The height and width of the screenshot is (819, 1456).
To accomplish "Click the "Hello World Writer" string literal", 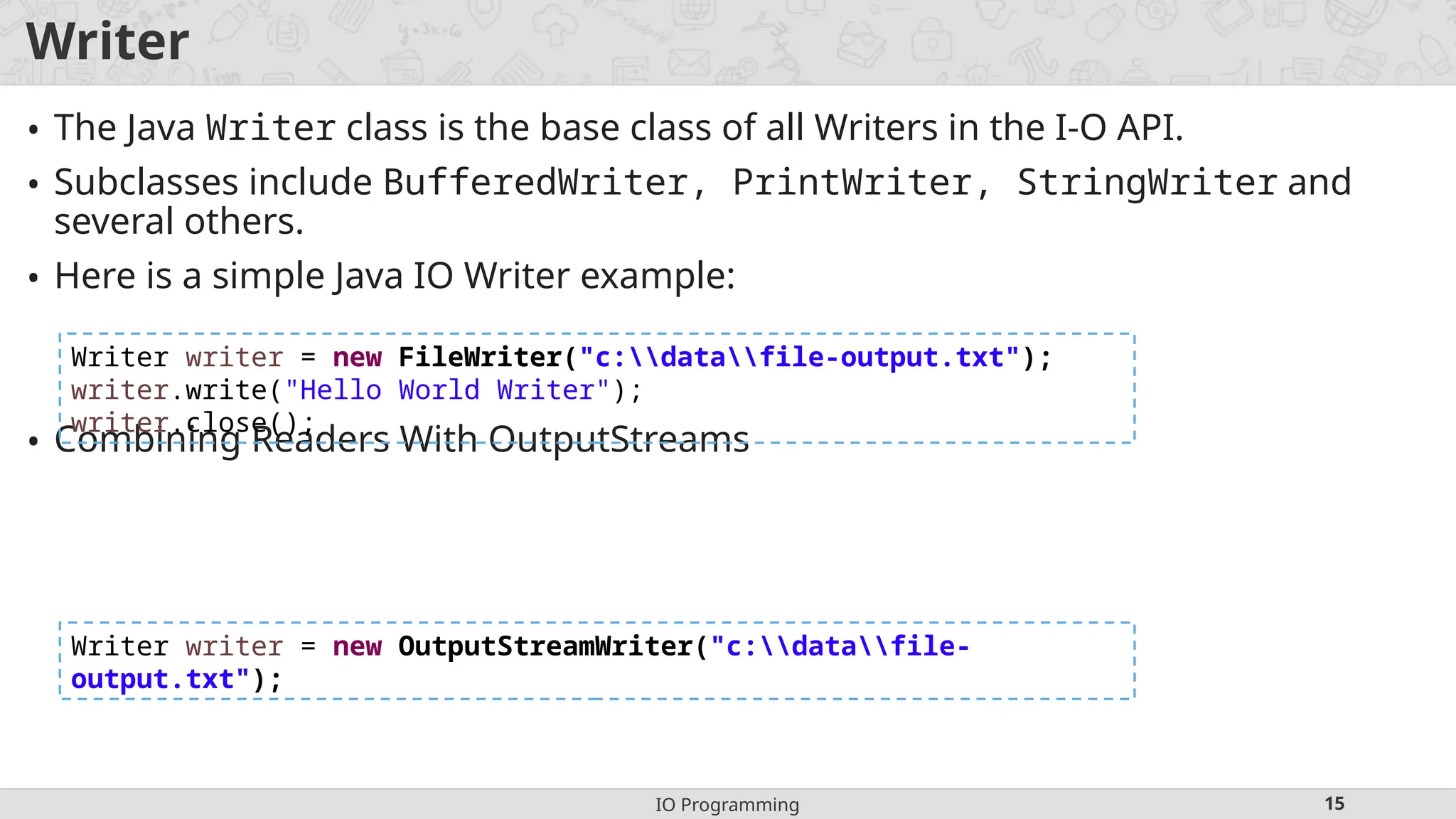I will pos(447,390).
